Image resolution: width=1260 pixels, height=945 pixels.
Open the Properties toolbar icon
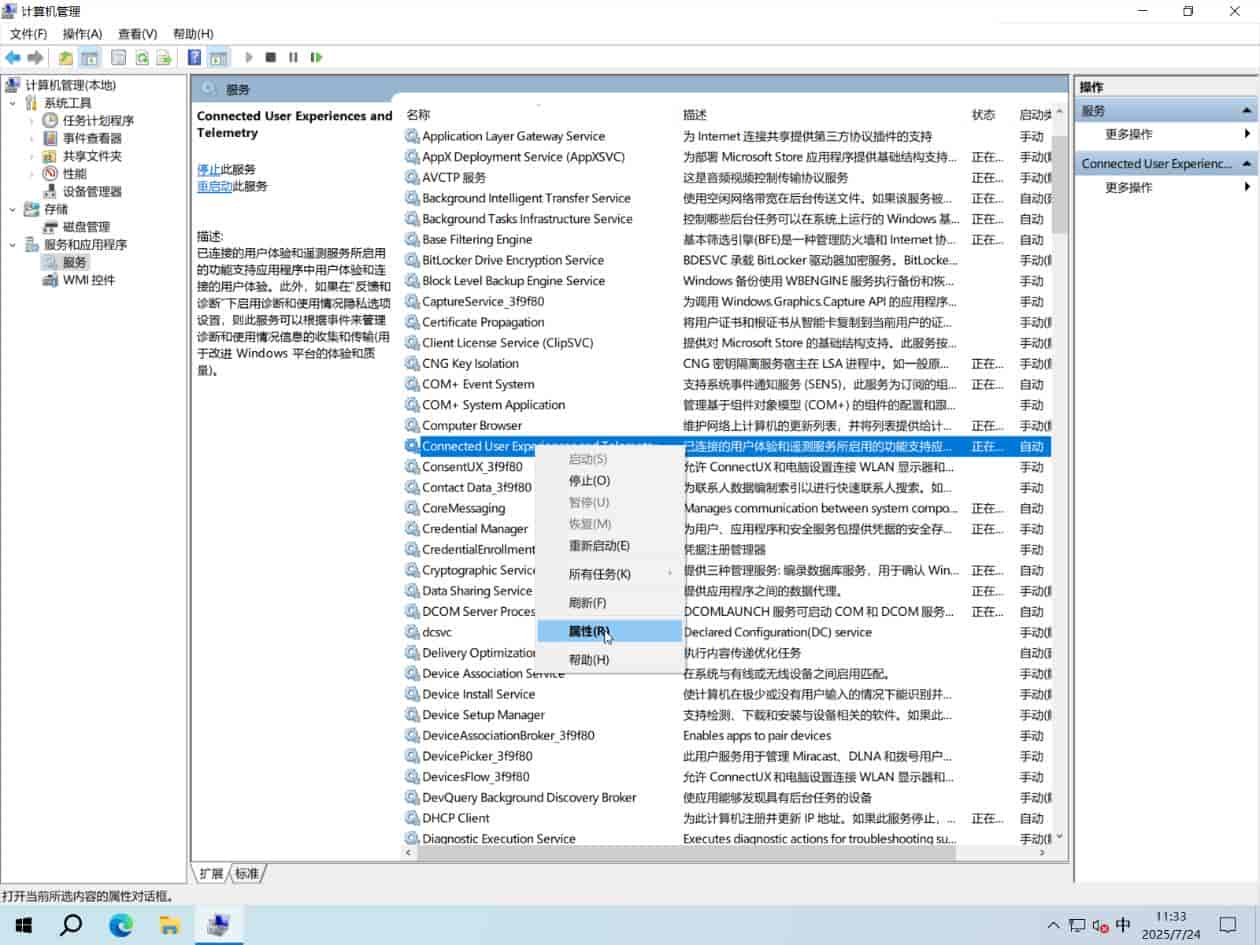(x=119, y=58)
